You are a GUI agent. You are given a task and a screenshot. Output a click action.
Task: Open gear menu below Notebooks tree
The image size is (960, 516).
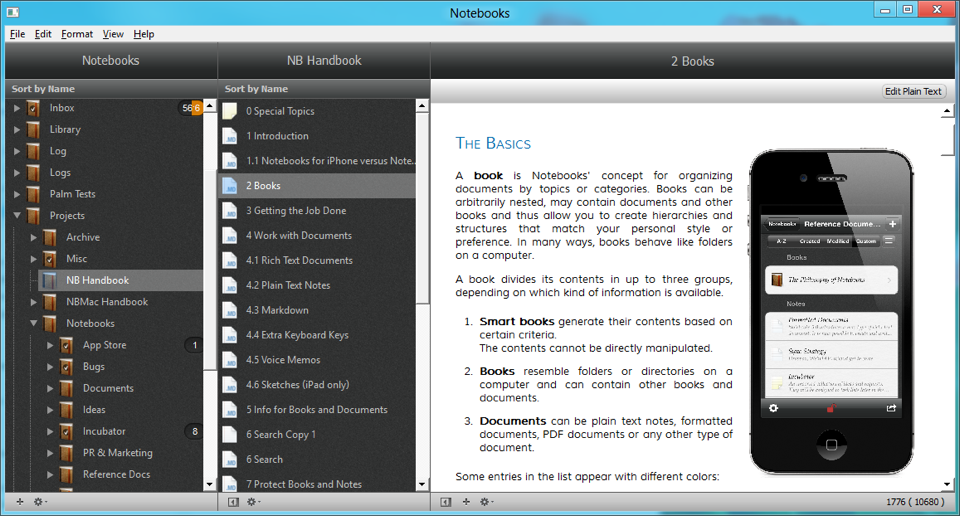pyautogui.click(x=39, y=502)
